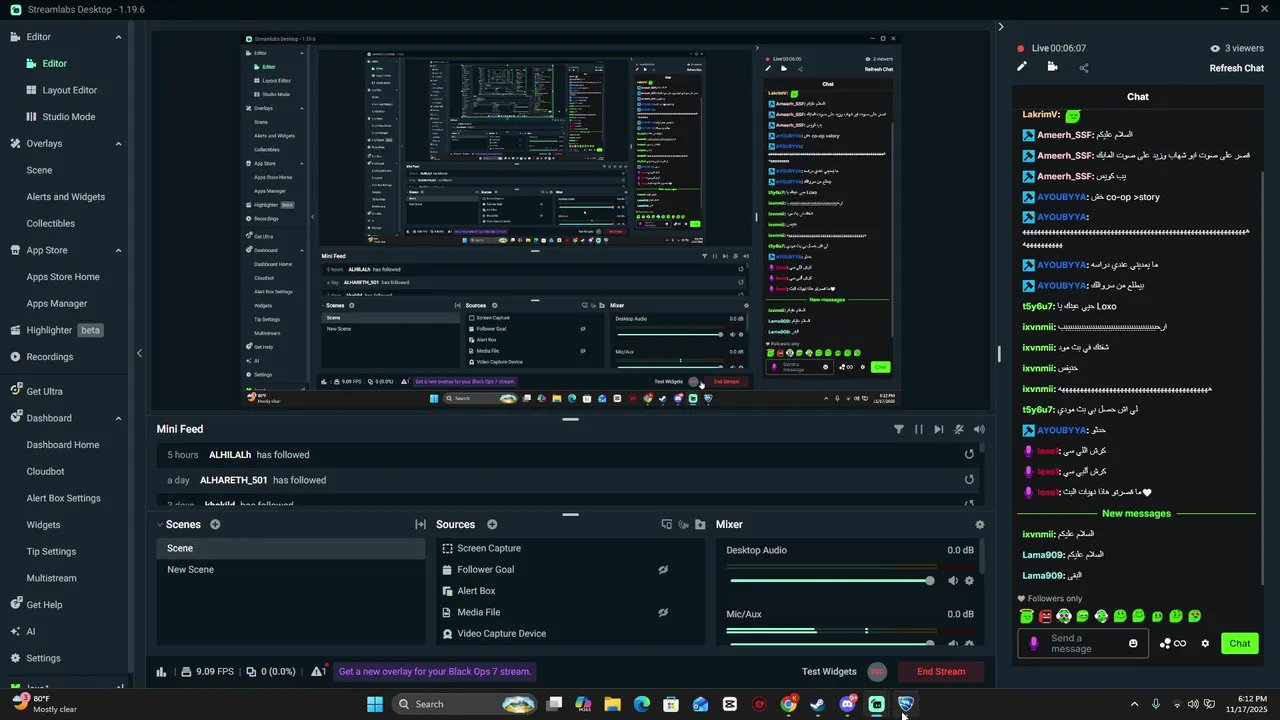Mute the Desktop Audio channel
Screen dimensions: 1280x720
point(953,581)
